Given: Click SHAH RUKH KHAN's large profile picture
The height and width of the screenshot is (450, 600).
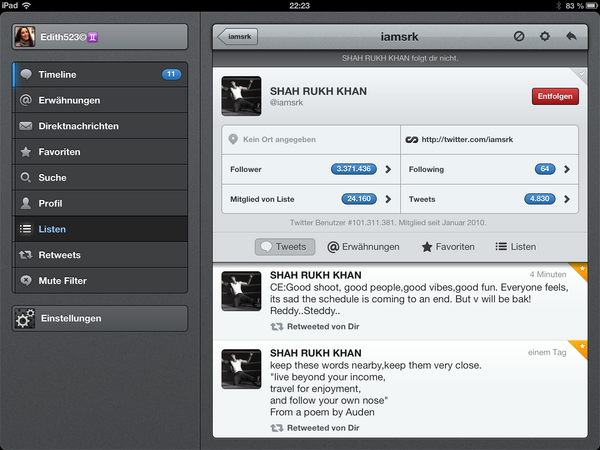Looking at the screenshot, I should coord(241,96).
